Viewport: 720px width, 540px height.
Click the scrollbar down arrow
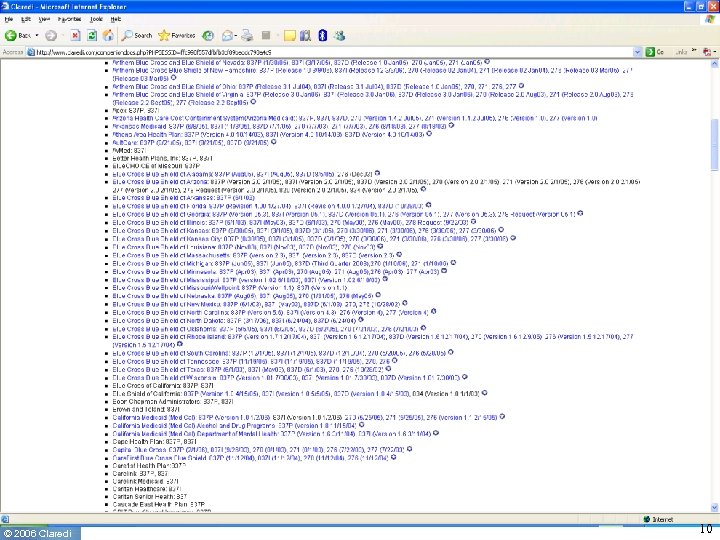[714, 507]
